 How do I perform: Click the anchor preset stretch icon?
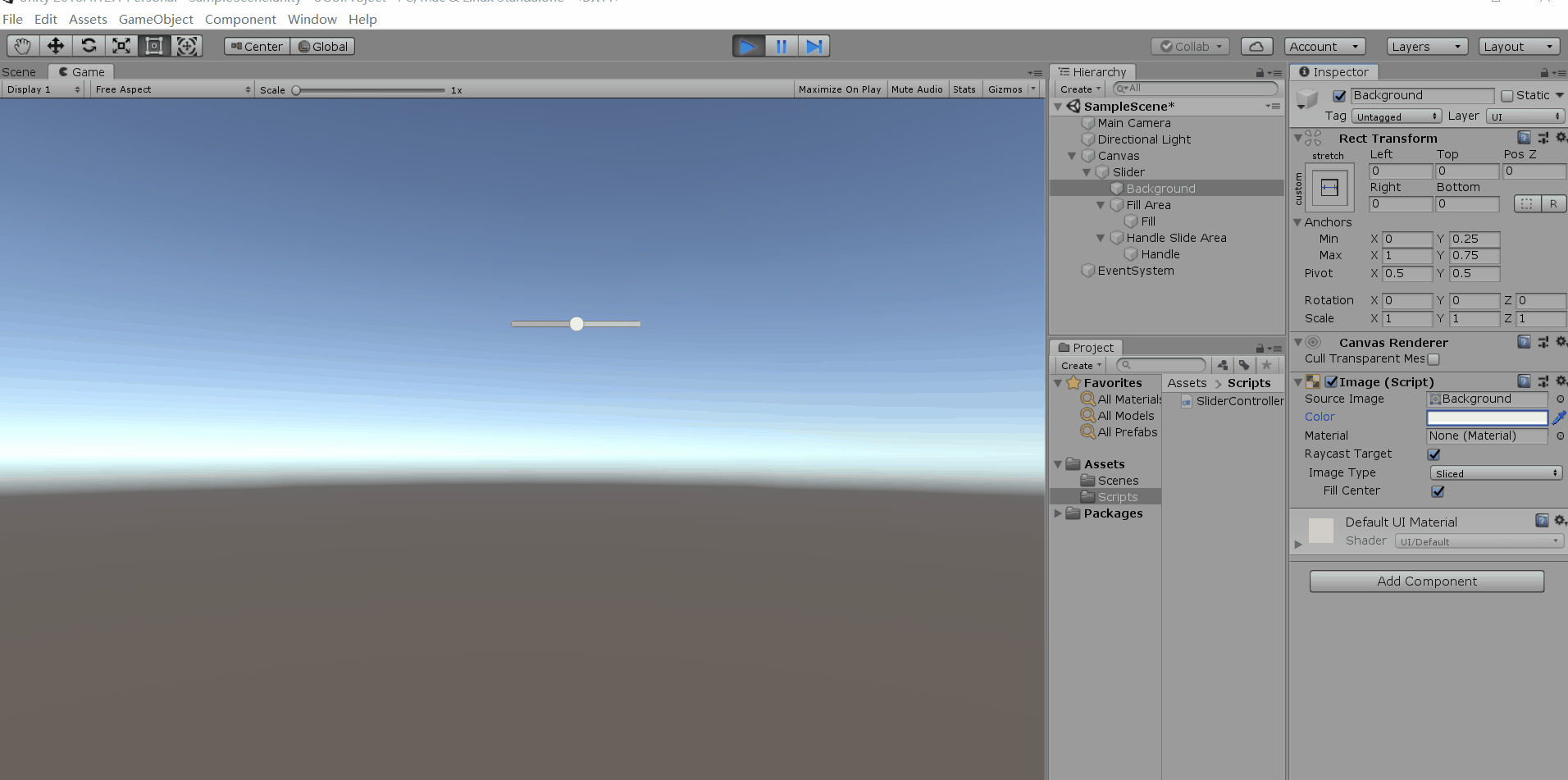[1329, 187]
